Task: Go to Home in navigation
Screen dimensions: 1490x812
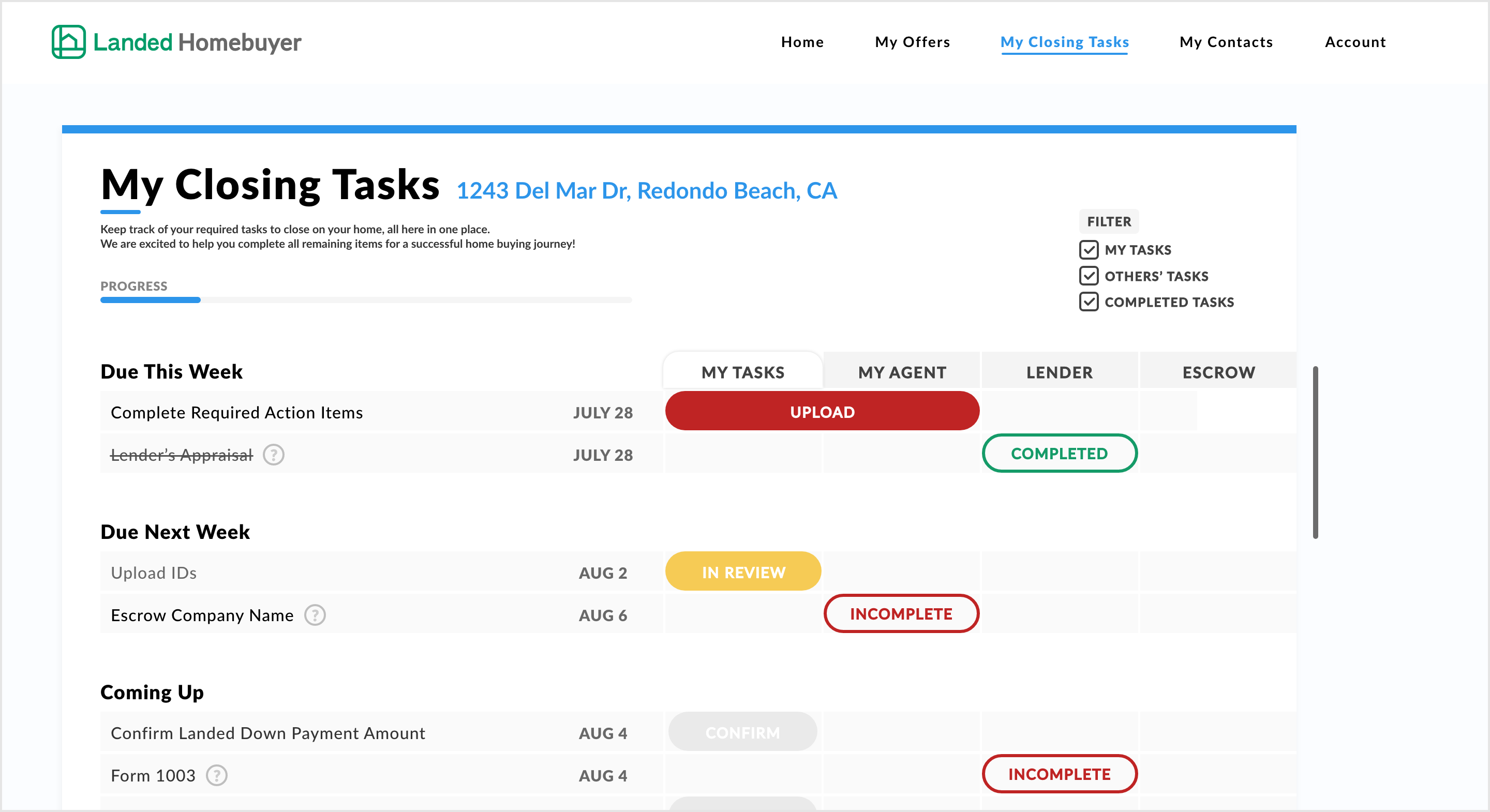Action: pyautogui.click(x=802, y=42)
